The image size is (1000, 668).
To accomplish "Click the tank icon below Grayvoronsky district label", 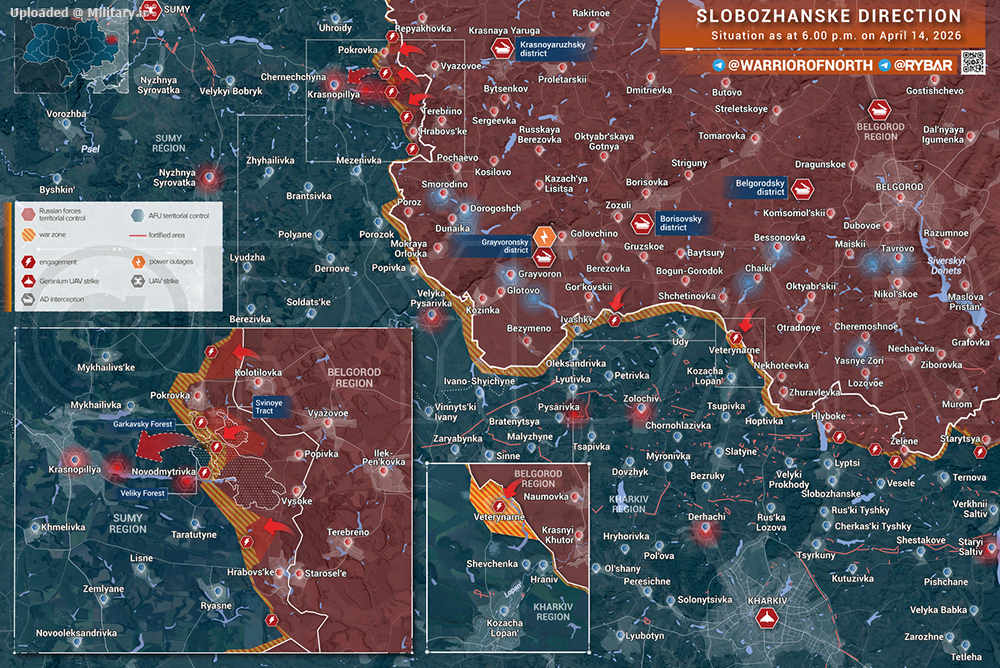I will point(544,258).
